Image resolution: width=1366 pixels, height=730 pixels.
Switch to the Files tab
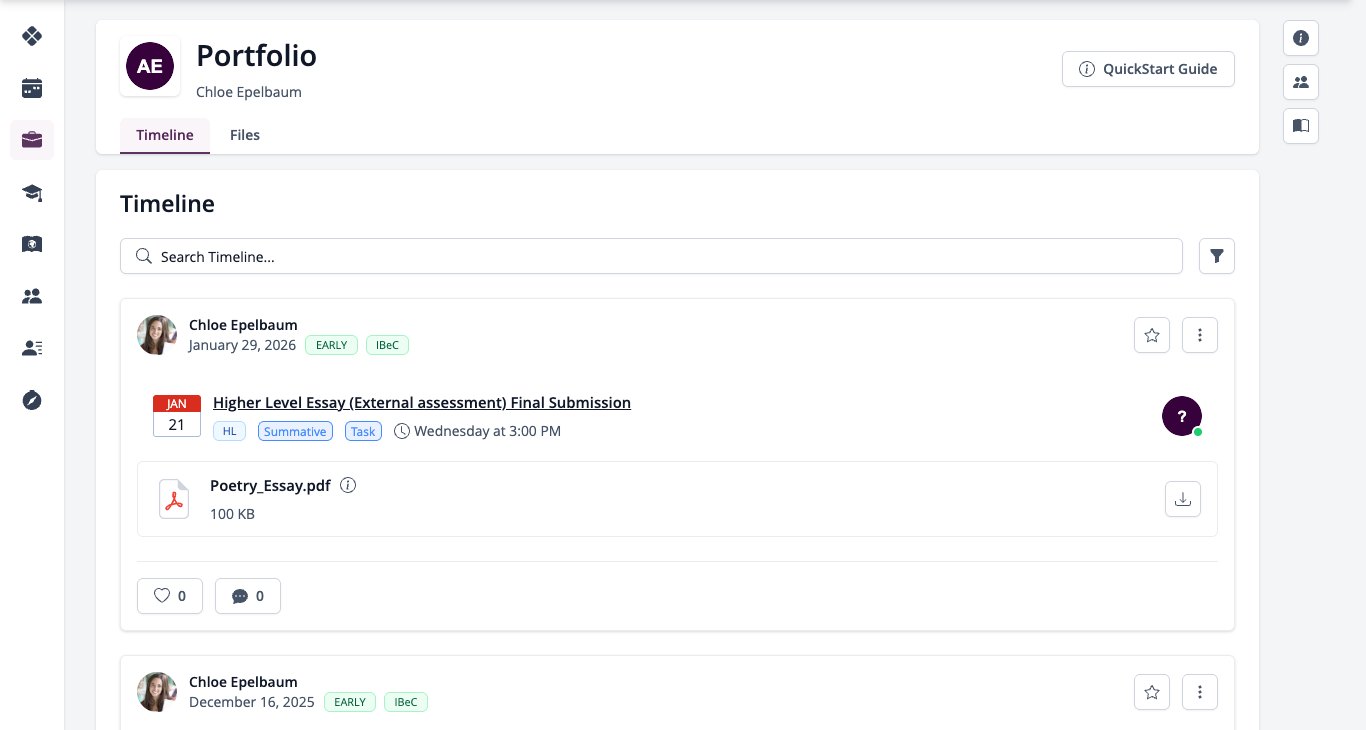point(245,135)
